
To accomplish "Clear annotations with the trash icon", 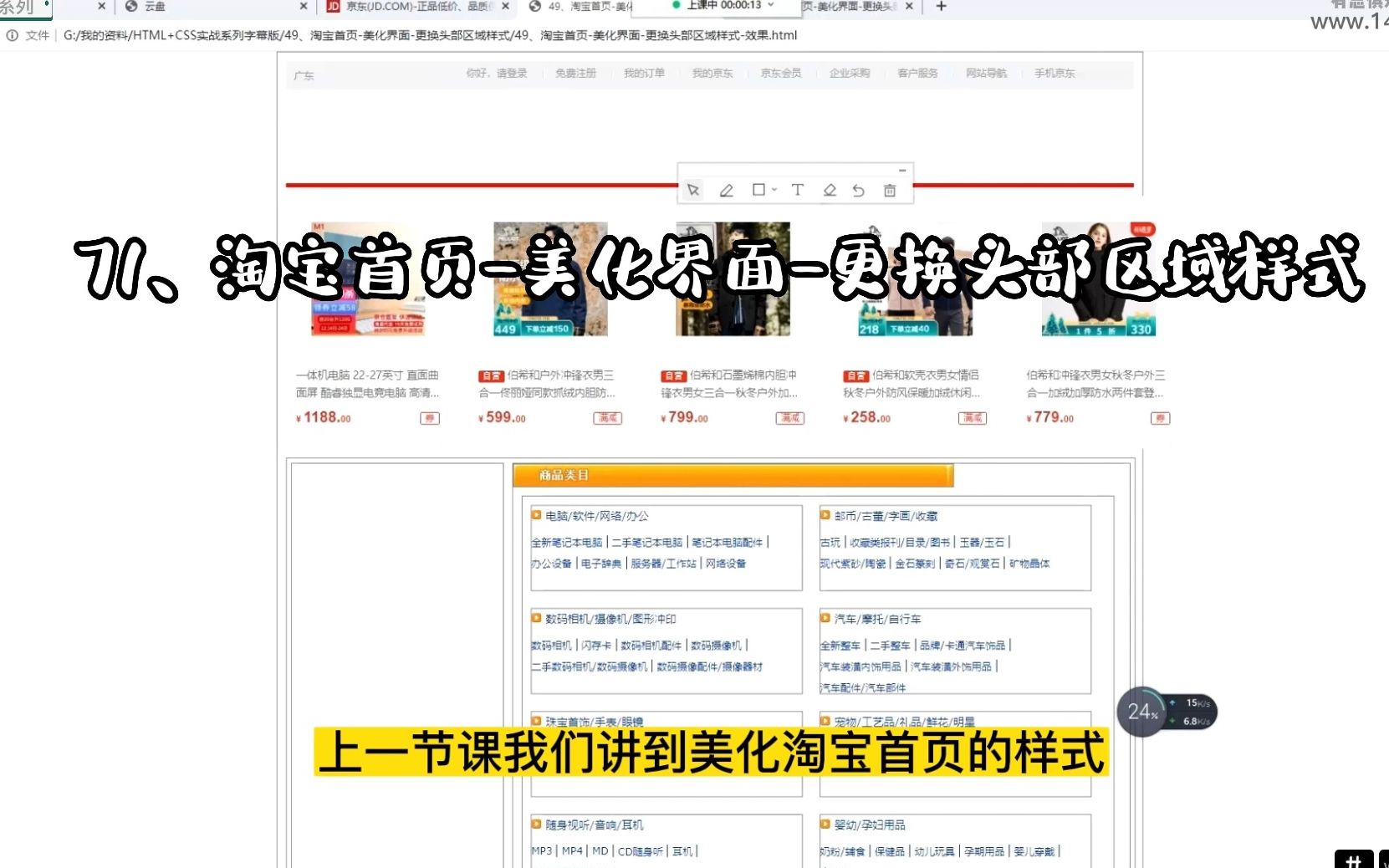I will (890, 191).
